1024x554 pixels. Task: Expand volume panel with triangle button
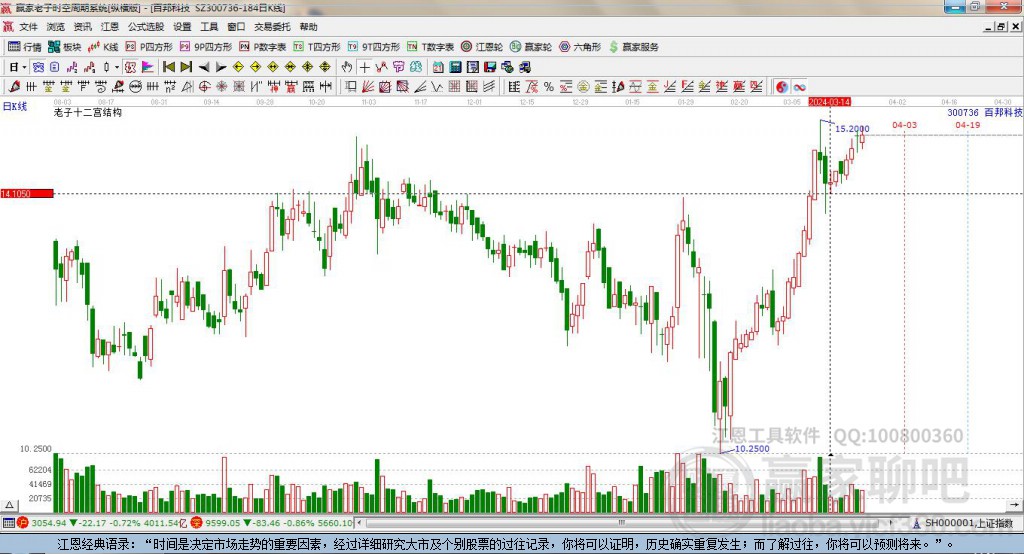point(10,505)
